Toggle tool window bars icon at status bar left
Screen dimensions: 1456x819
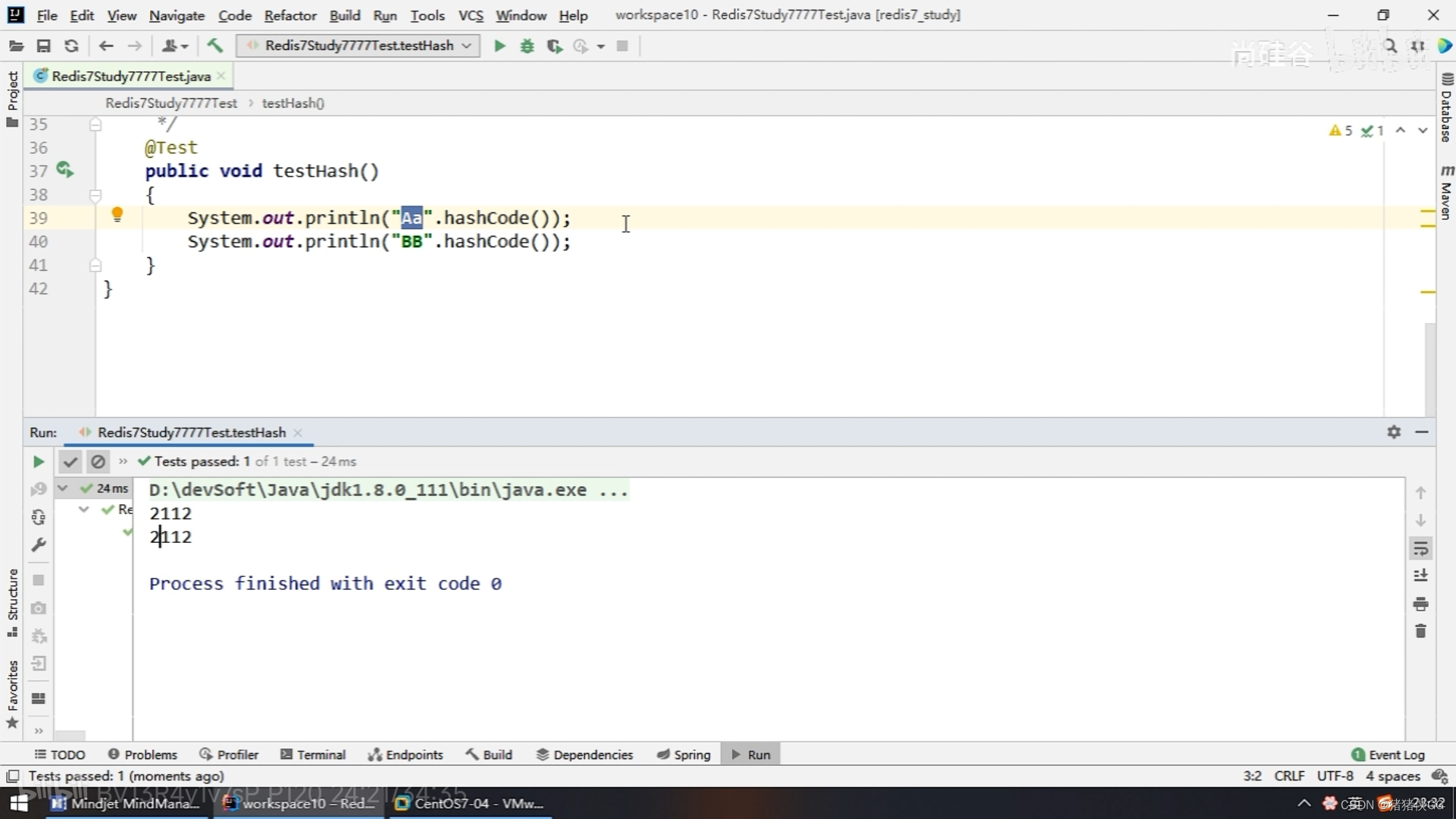(12, 777)
